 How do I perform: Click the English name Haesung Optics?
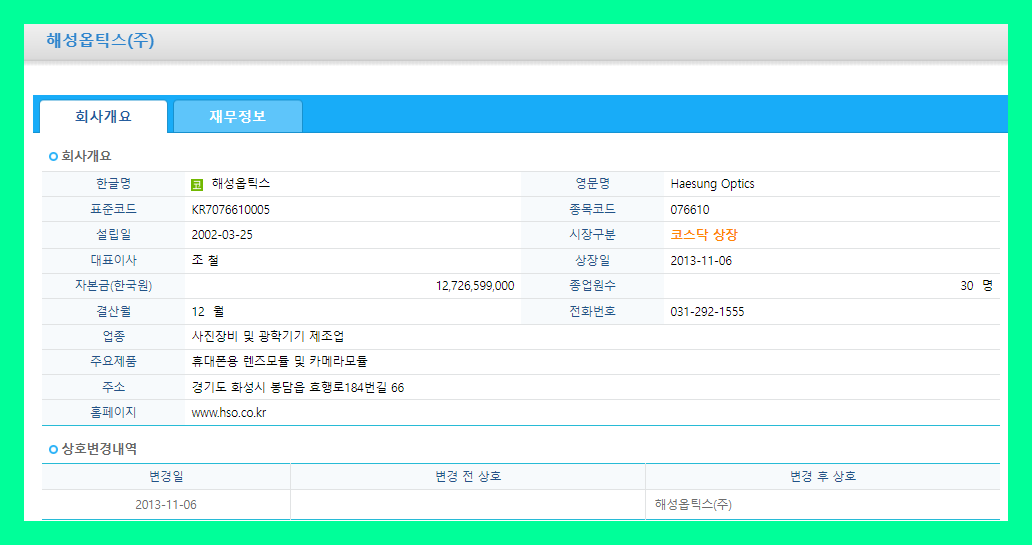coord(712,184)
